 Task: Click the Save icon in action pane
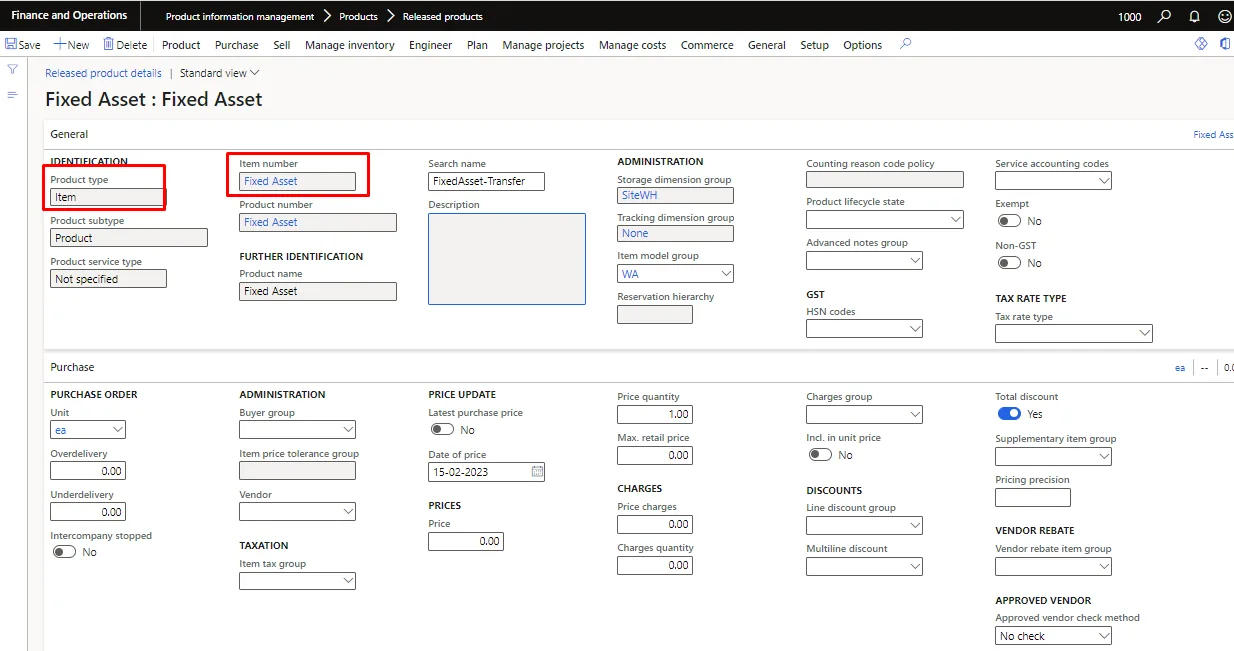pos(11,44)
